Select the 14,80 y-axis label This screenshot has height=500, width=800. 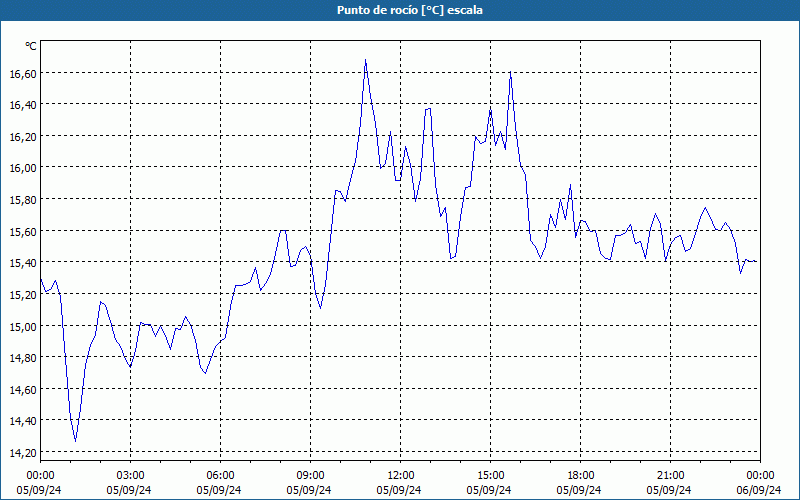click(23, 359)
